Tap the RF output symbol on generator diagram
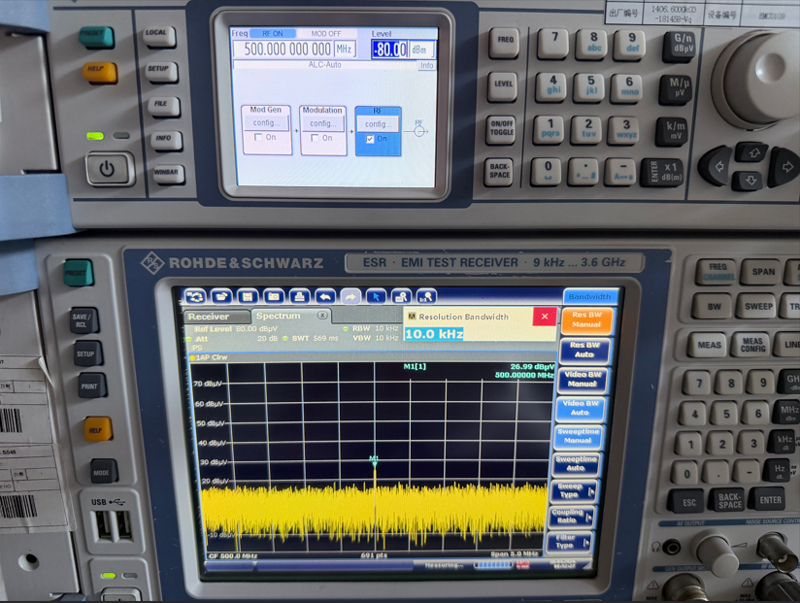This screenshot has height=603, width=800. [x=419, y=131]
